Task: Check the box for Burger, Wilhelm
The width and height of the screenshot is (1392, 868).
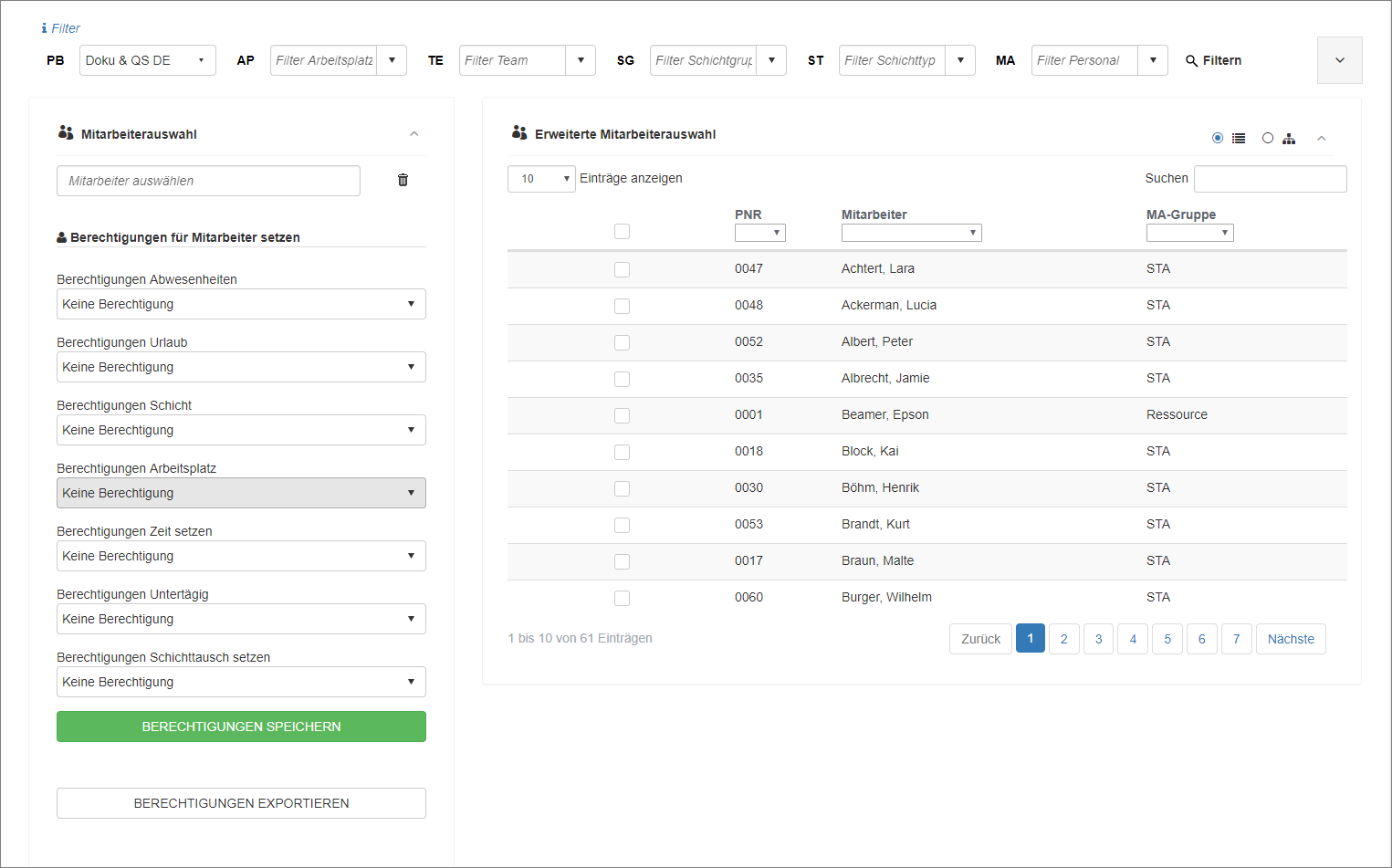Action: (622, 598)
